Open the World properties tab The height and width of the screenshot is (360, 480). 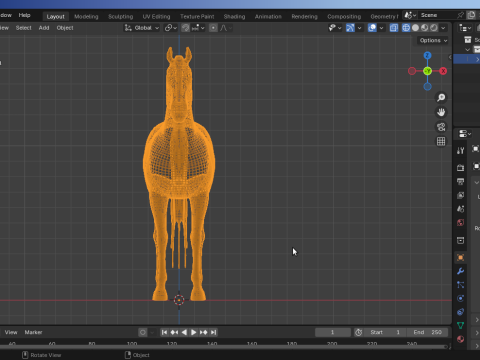[x=460, y=222]
